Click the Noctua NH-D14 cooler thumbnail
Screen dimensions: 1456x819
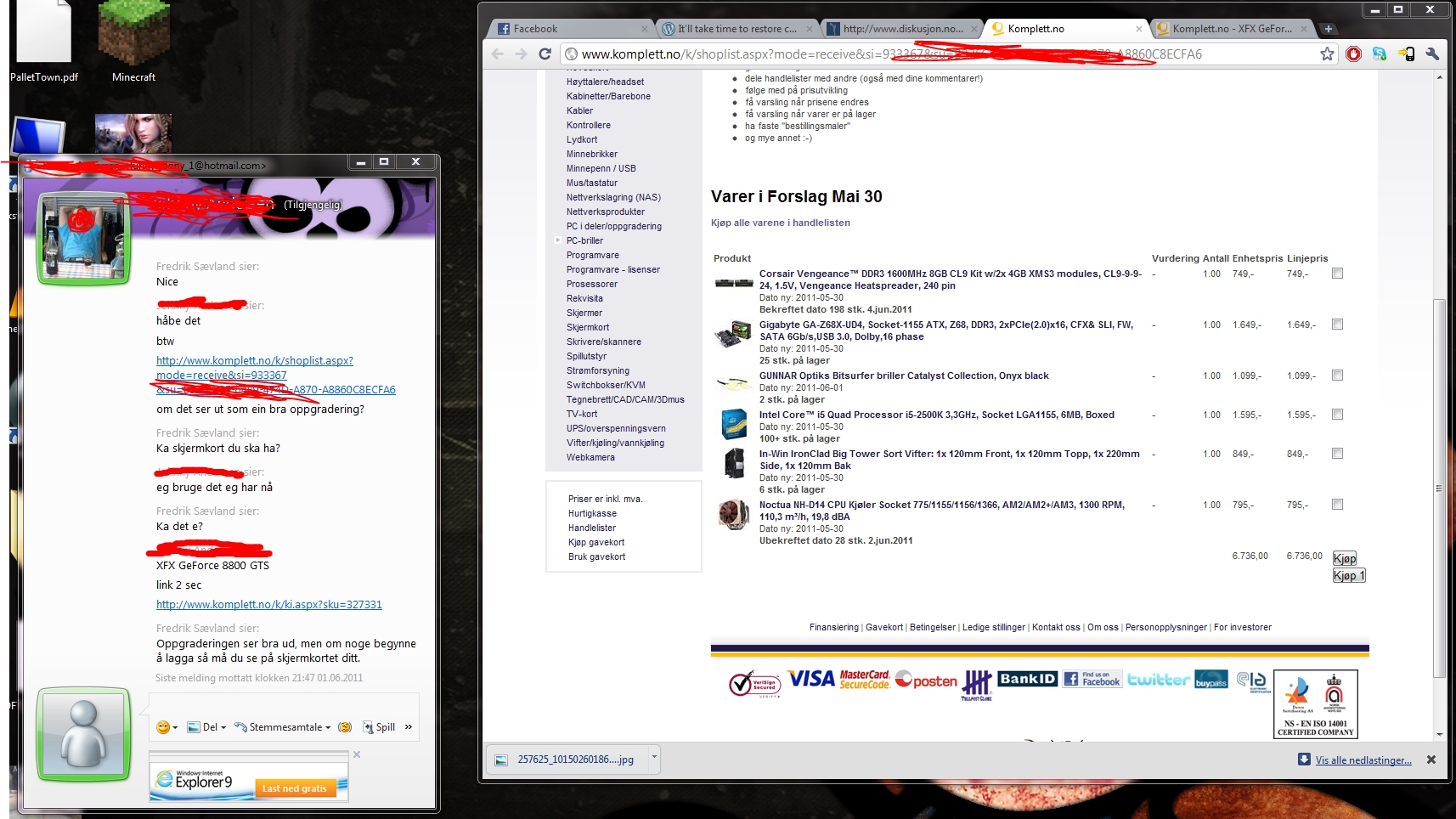pyautogui.click(x=733, y=514)
